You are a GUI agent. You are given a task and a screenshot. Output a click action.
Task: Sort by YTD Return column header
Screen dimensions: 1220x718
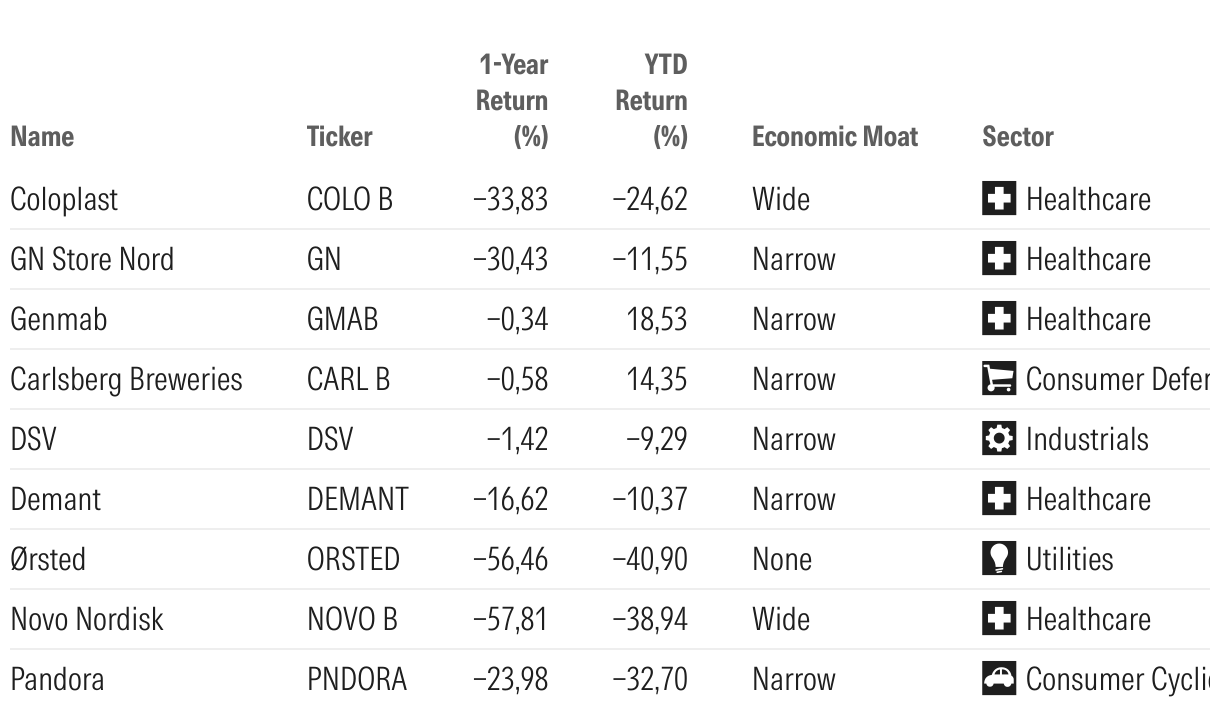pos(651,100)
